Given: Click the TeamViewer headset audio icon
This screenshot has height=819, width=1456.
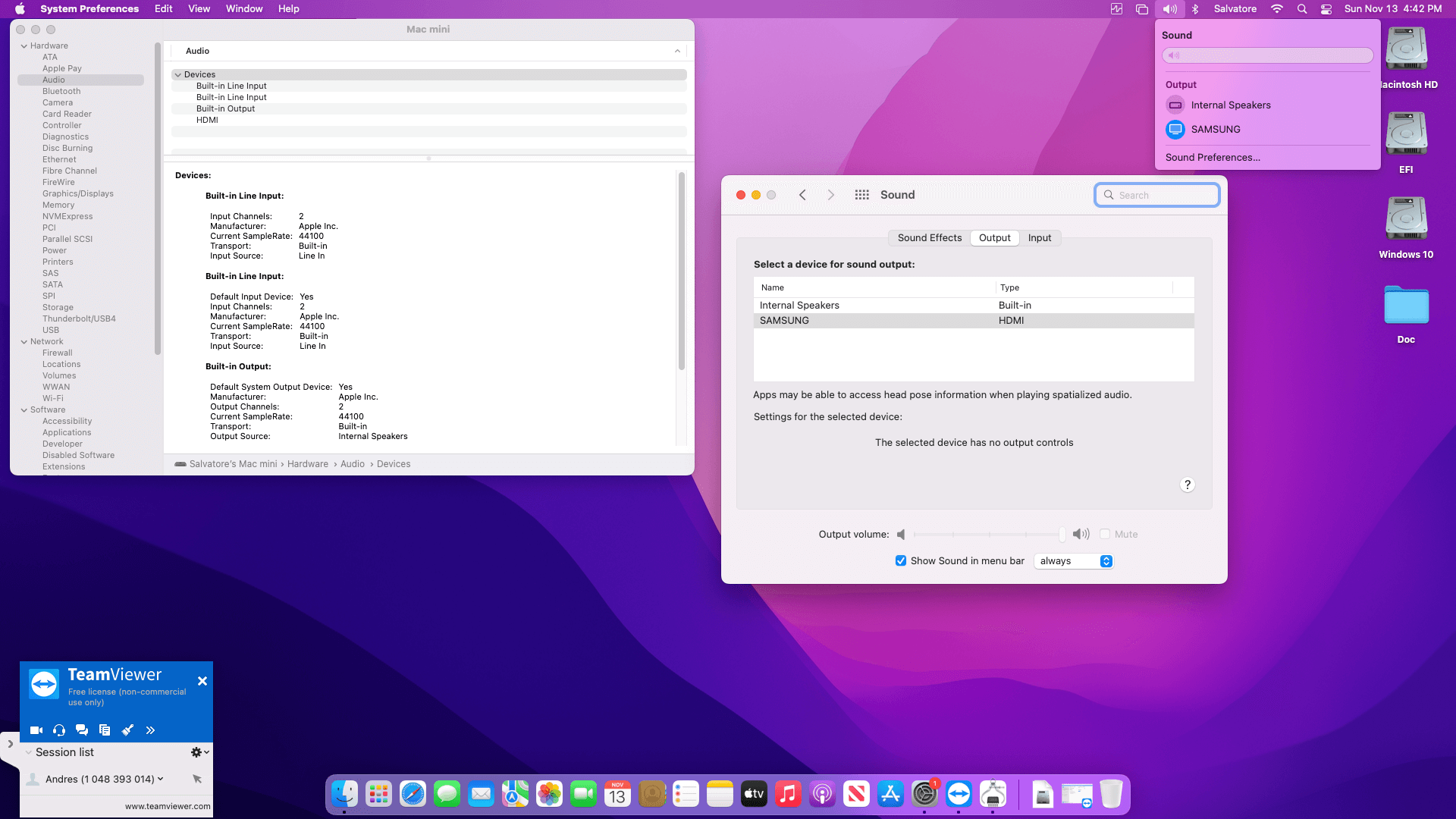Looking at the screenshot, I should [59, 730].
